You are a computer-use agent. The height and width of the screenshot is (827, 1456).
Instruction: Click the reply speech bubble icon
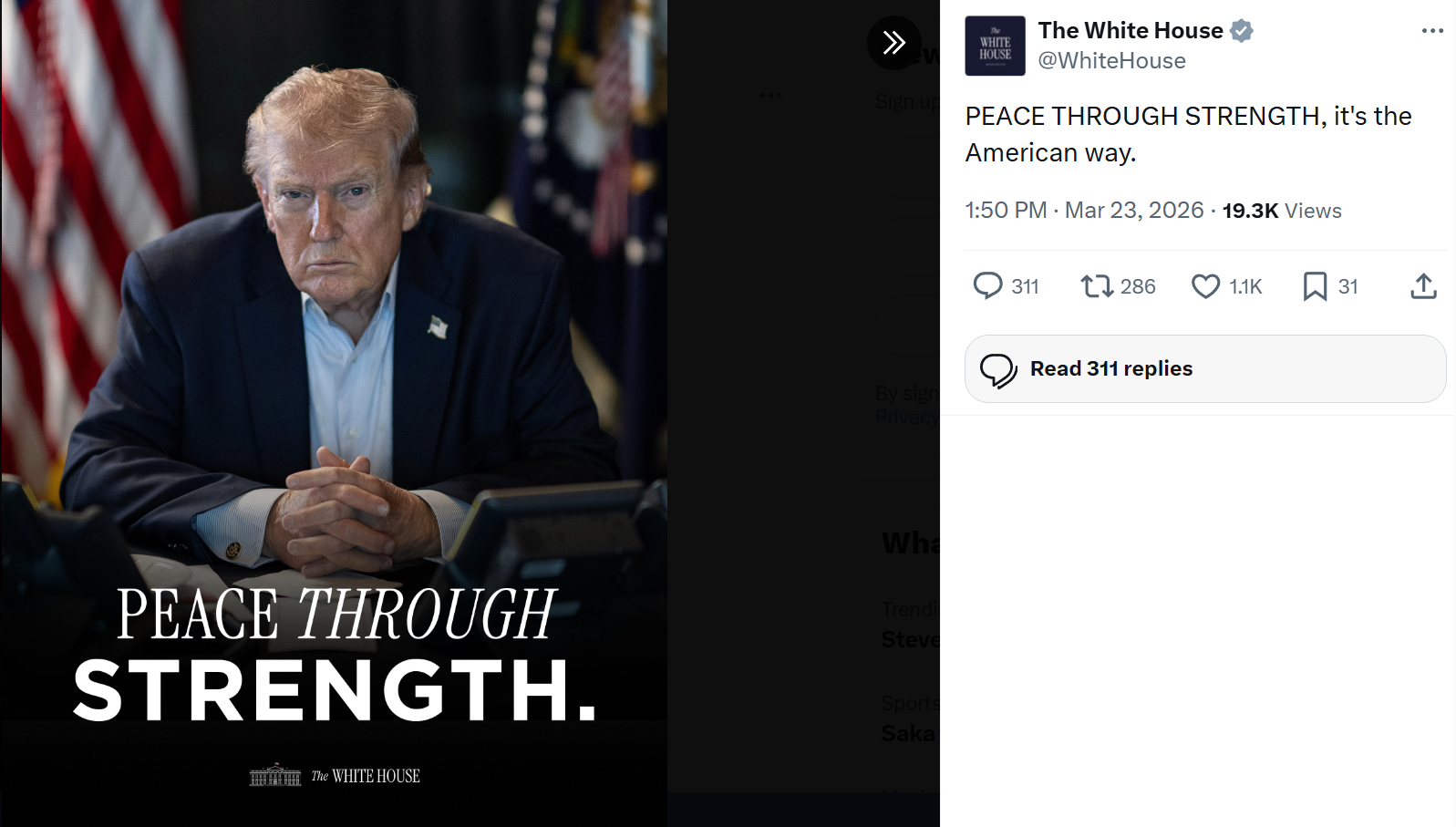coord(987,286)
